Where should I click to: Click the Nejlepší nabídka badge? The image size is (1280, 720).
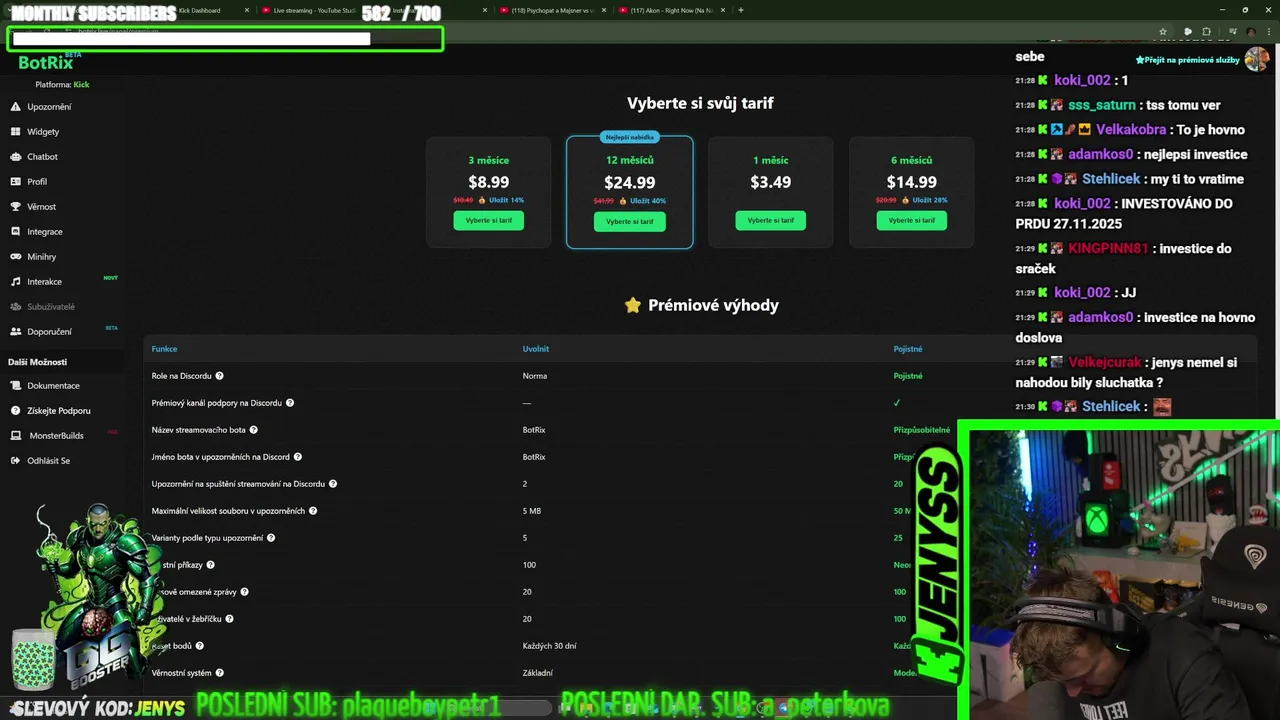(629, 137)
